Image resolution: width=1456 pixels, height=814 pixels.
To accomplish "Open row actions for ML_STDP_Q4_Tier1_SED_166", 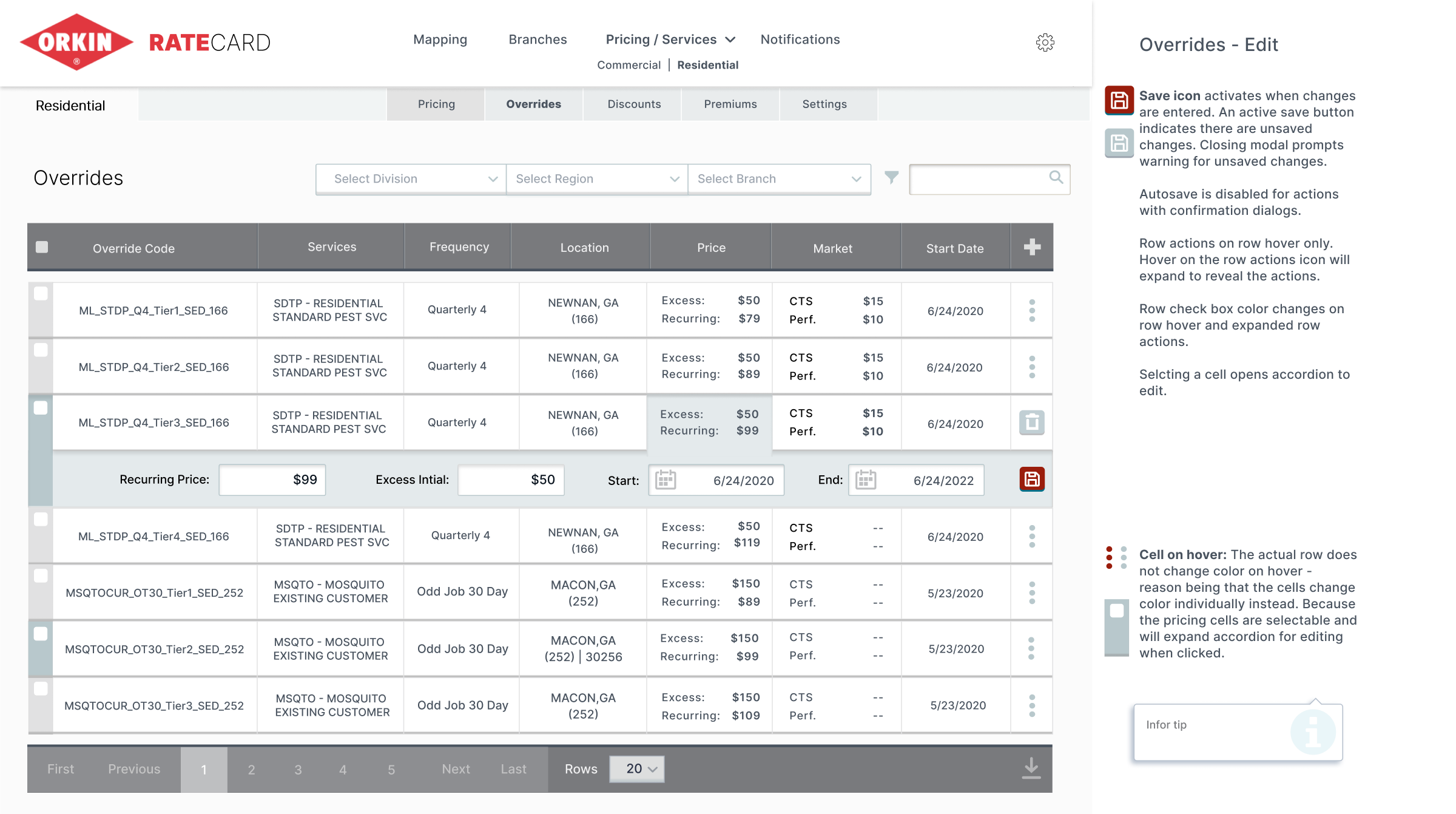I will tap(1032, 310).
